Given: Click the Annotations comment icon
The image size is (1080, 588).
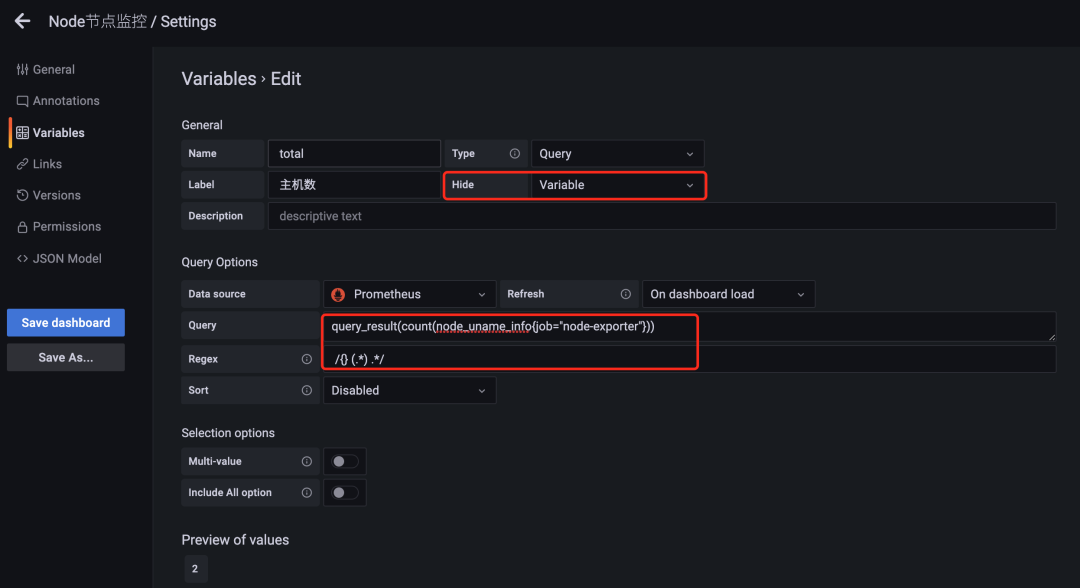Looking at the screenshot, I should tap(22, 101).
